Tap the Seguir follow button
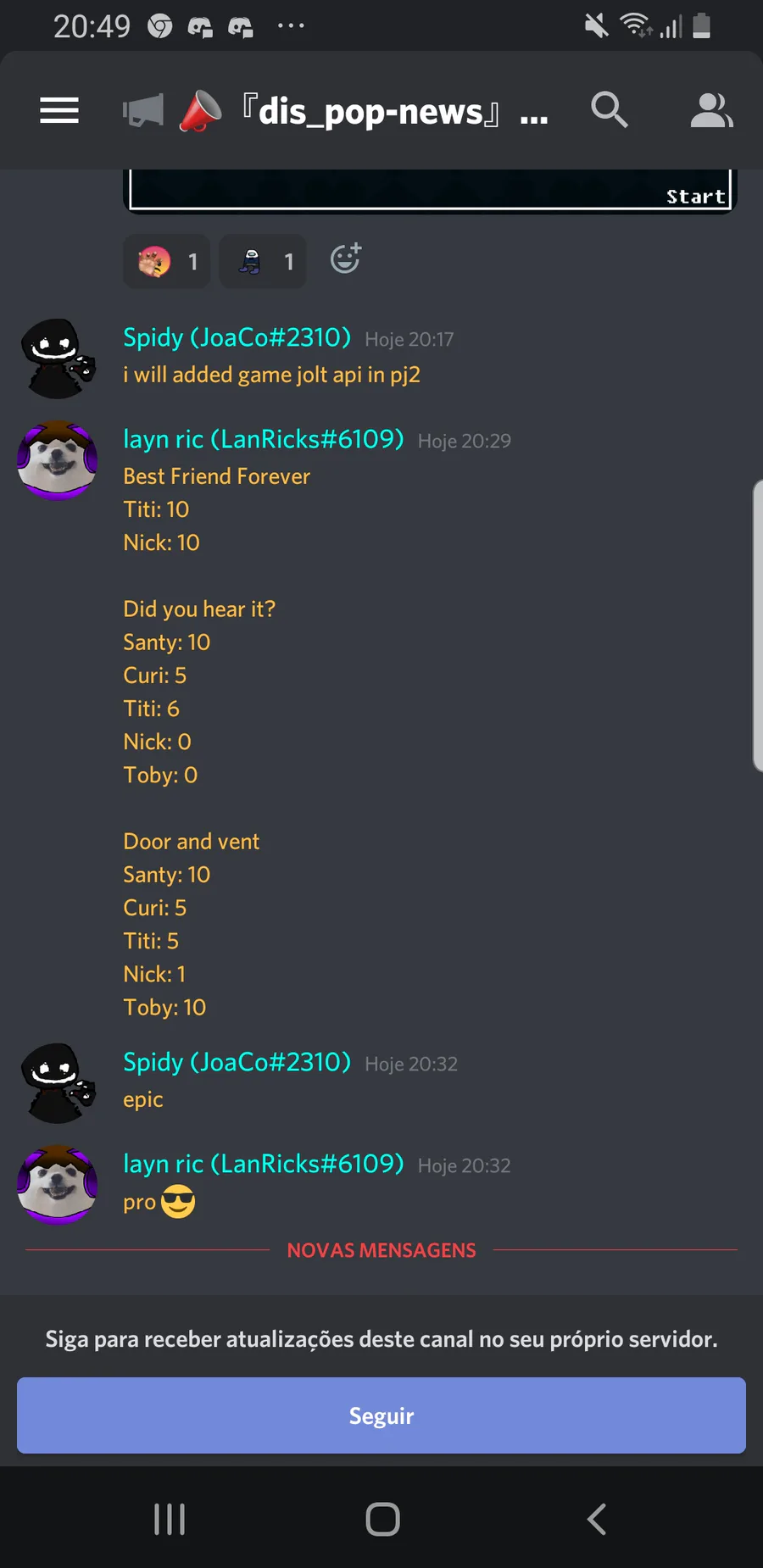Image resolution: width=763 pixels, height=1568 pixels. [381, 1415]
